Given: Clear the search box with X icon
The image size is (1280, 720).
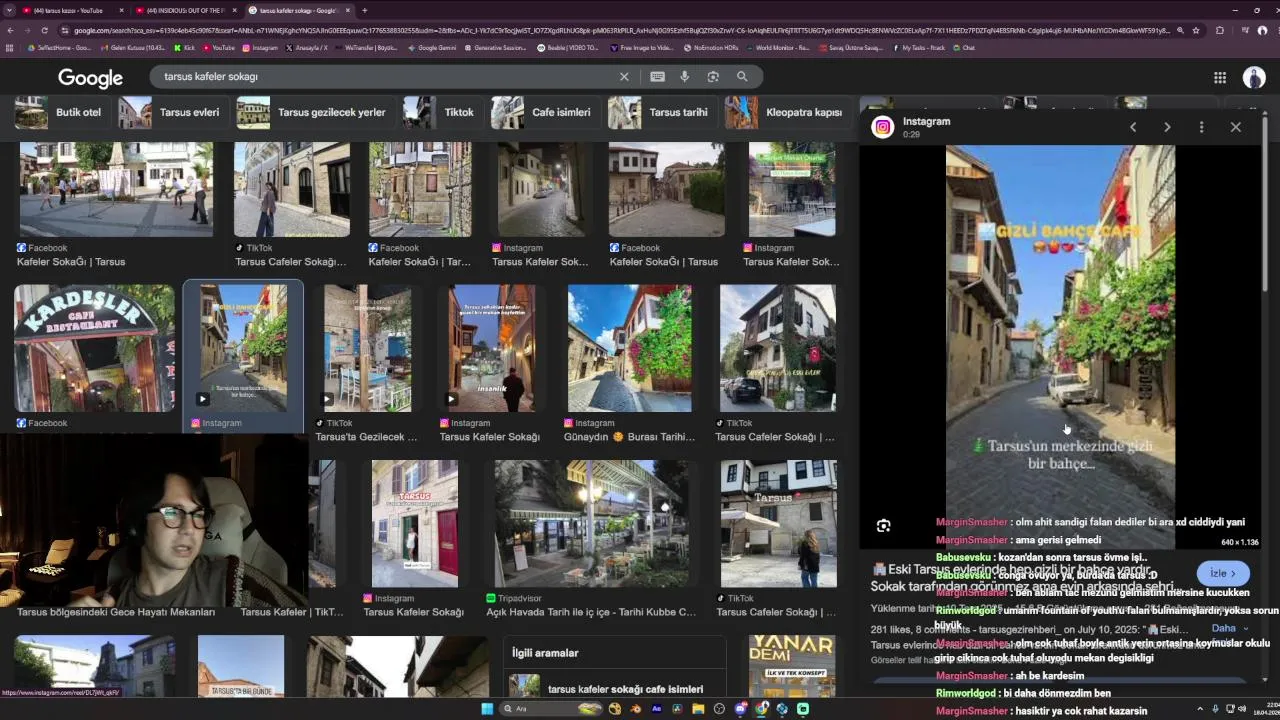Looking at the screenshot, I should click(x=624, y=76).
